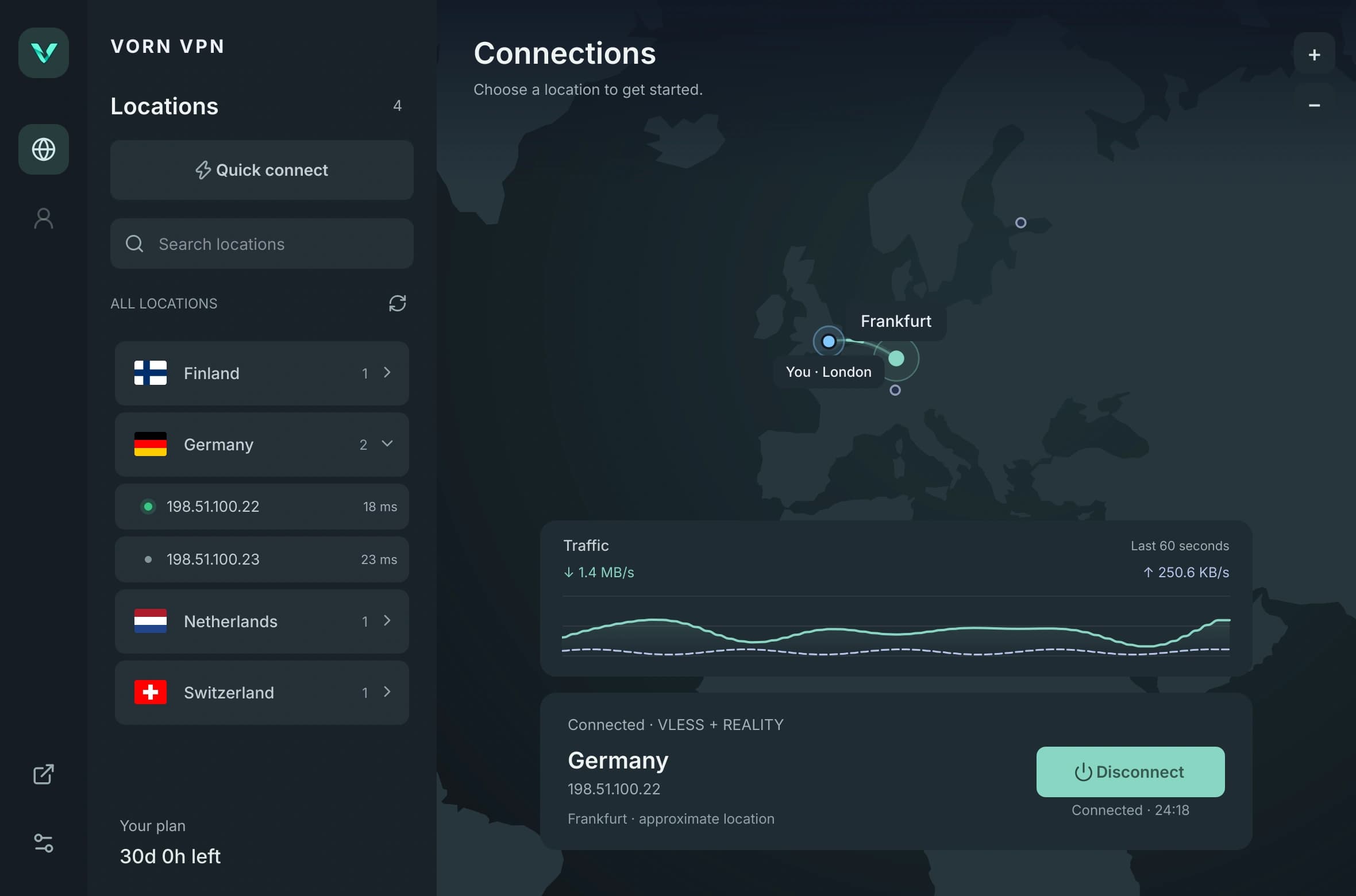Collapse Germany servers chevron
This screenshot has width=1356, height=896.
click(x=387, y=443)
